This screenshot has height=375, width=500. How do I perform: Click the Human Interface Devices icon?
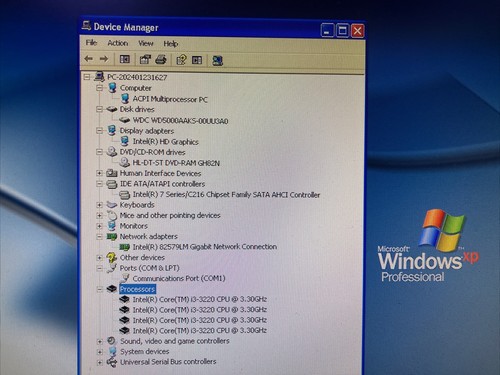(x=112, y=173)
